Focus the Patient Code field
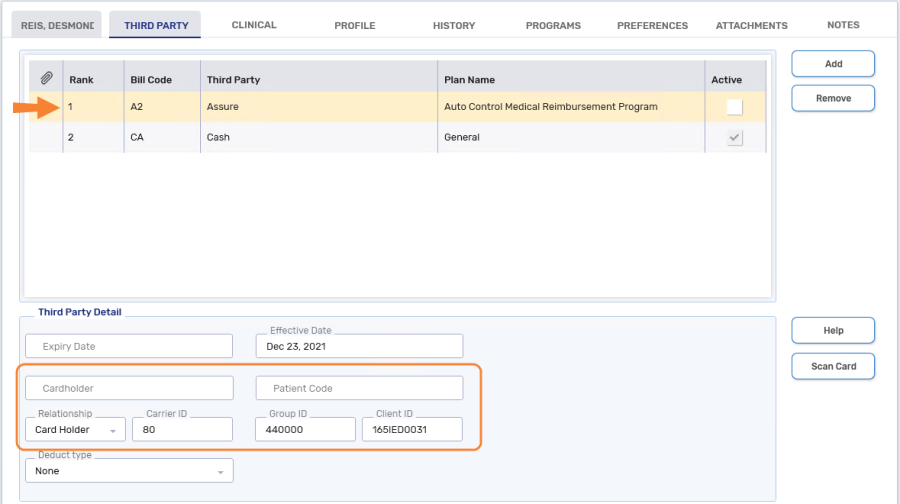Image resolution: width=900 pixels, height=504 pixels. coord(360,388)
